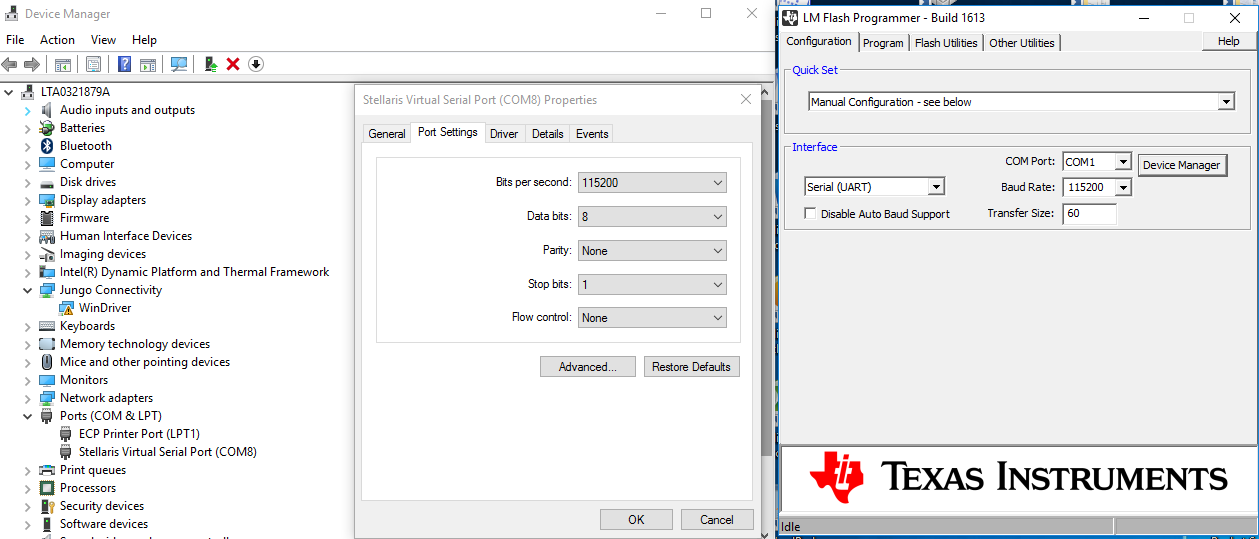Switch to the Program tab in LM Flash Programmer
This screenshot has height=539, width=1259.
[883, 43]
